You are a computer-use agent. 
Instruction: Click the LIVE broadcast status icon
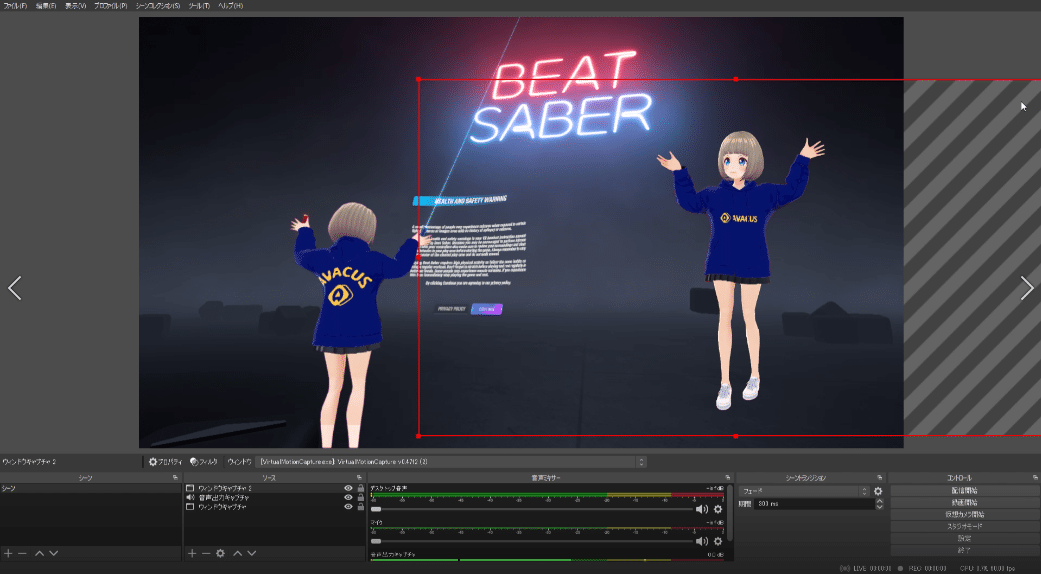click(x=844, y=569)
